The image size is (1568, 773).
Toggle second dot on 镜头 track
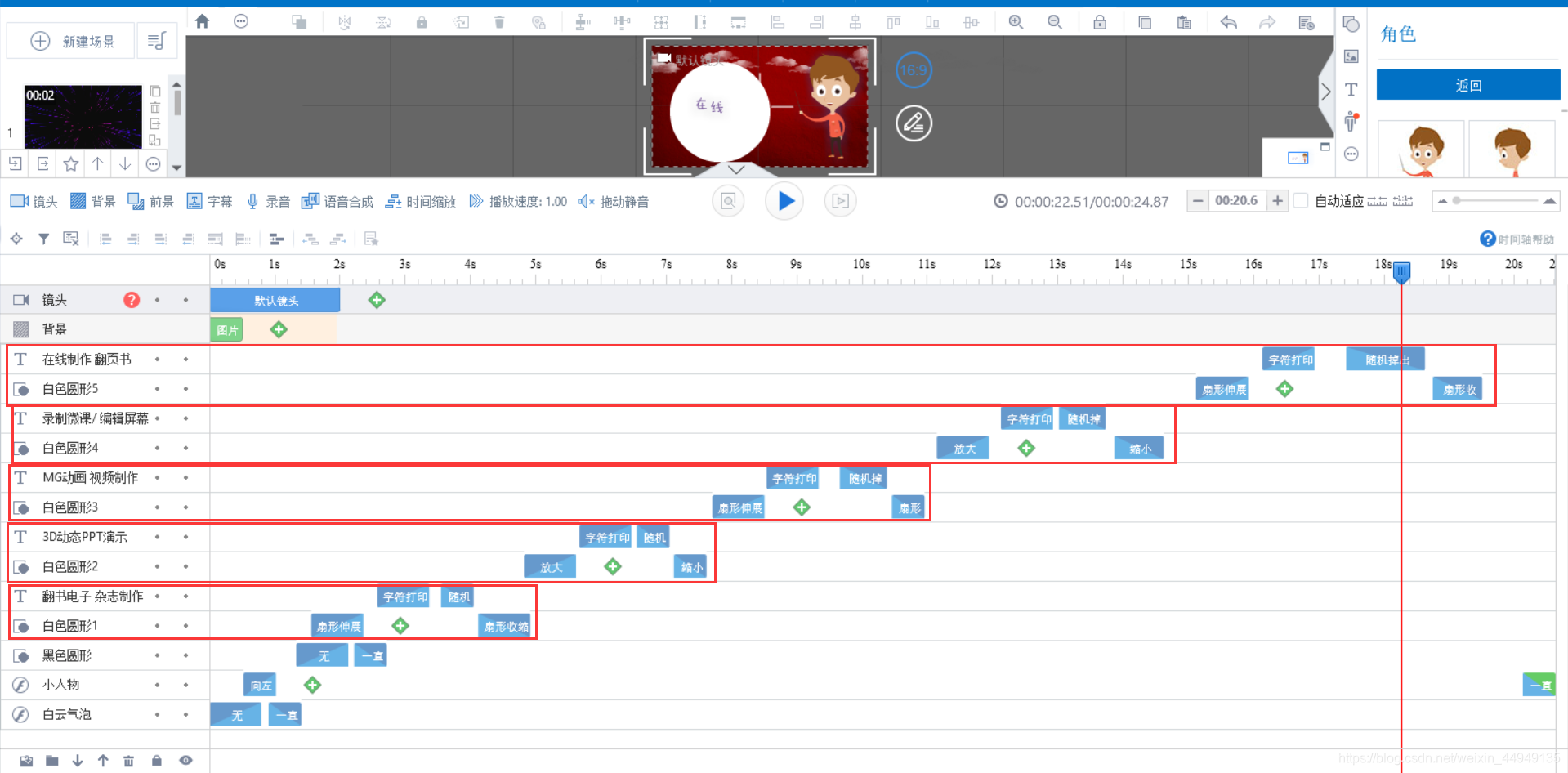185,300
